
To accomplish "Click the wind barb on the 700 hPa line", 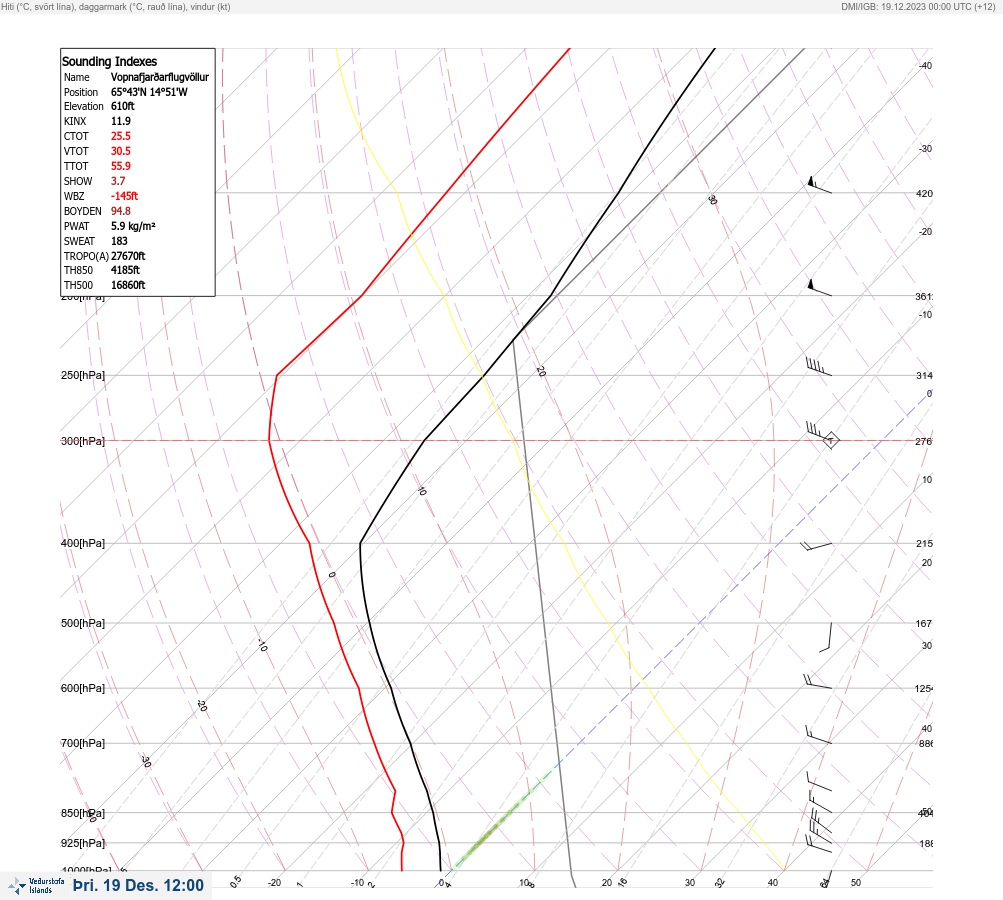I will pos(818,735).
